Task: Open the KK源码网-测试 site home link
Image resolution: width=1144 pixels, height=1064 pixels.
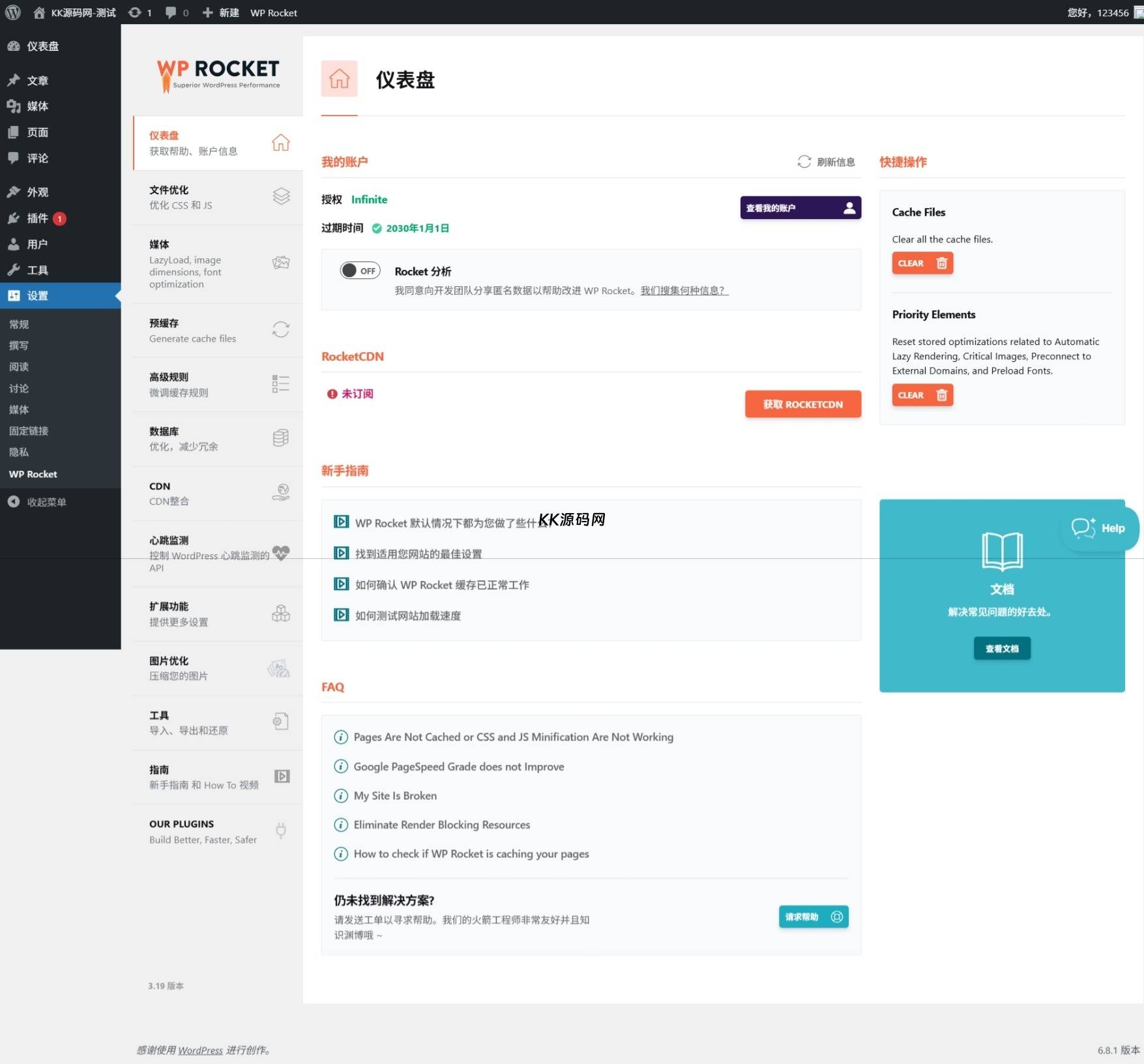Action: point(74,12)
